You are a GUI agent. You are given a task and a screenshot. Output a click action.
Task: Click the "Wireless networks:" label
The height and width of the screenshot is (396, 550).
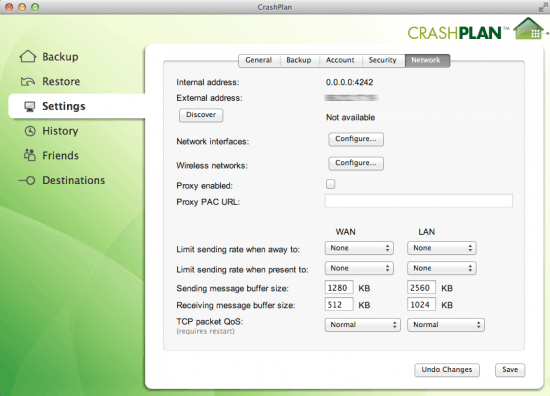point(212,166)
